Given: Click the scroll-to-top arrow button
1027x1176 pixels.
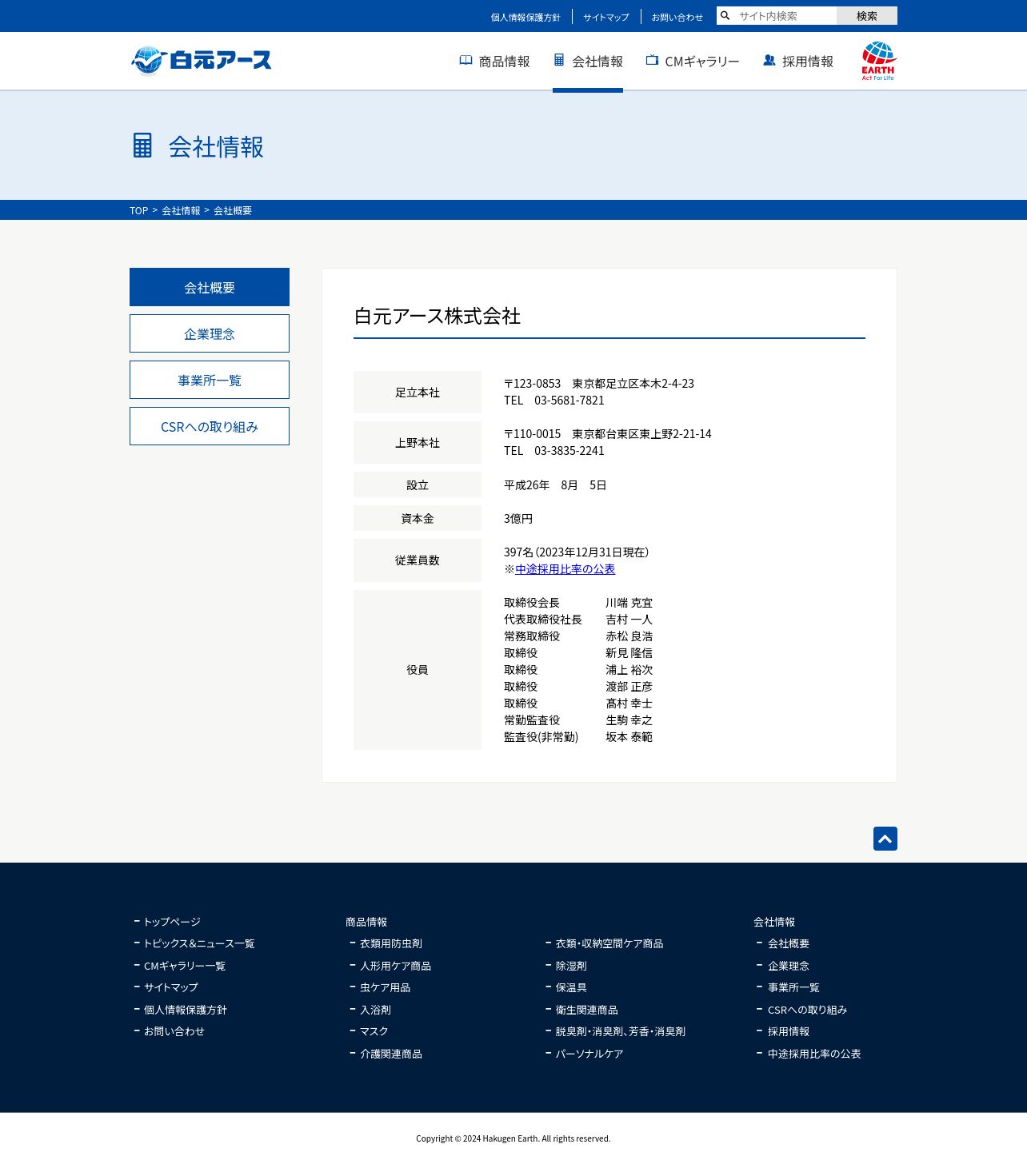Looking at the screenshot, I should click(885, 839).
